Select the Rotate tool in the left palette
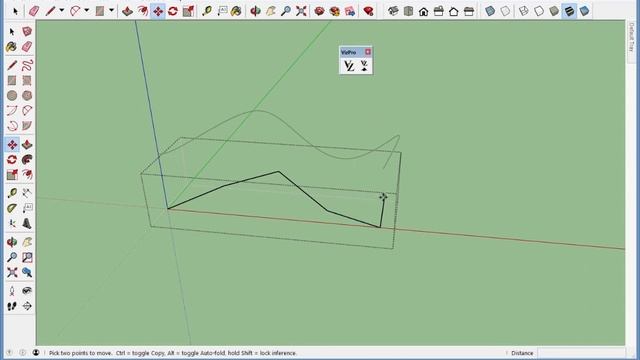 [12, 160]
